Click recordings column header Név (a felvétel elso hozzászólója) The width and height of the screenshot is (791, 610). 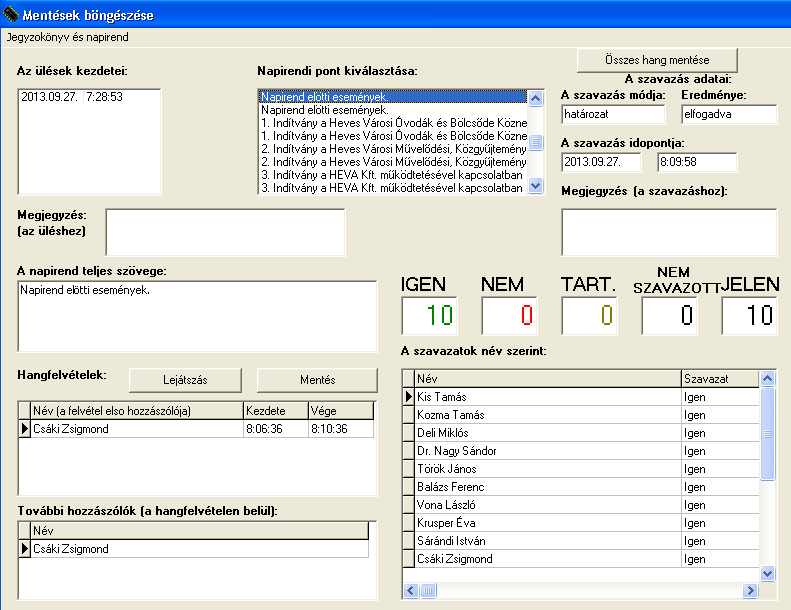[x=137, y=411]
